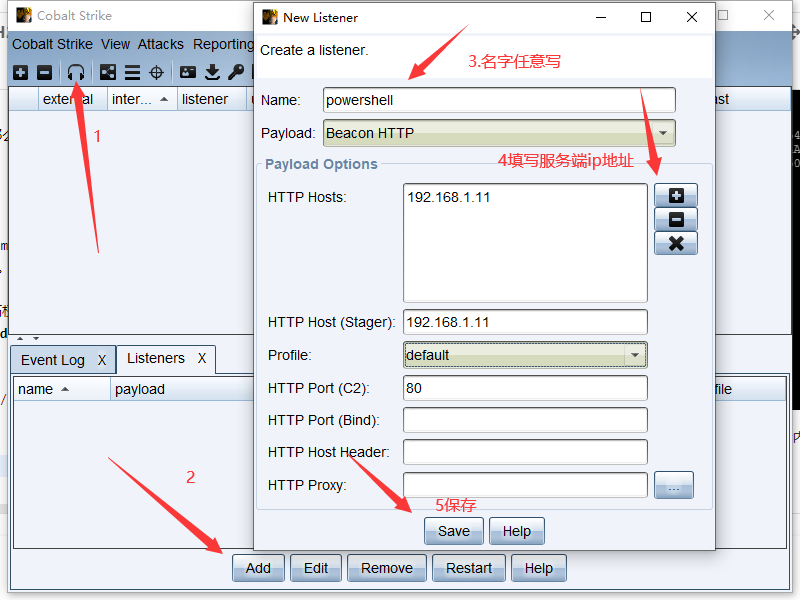Viewport: 800px width, 600px height.
Task: Close the Event Log tab
Action: pos(102,360)
